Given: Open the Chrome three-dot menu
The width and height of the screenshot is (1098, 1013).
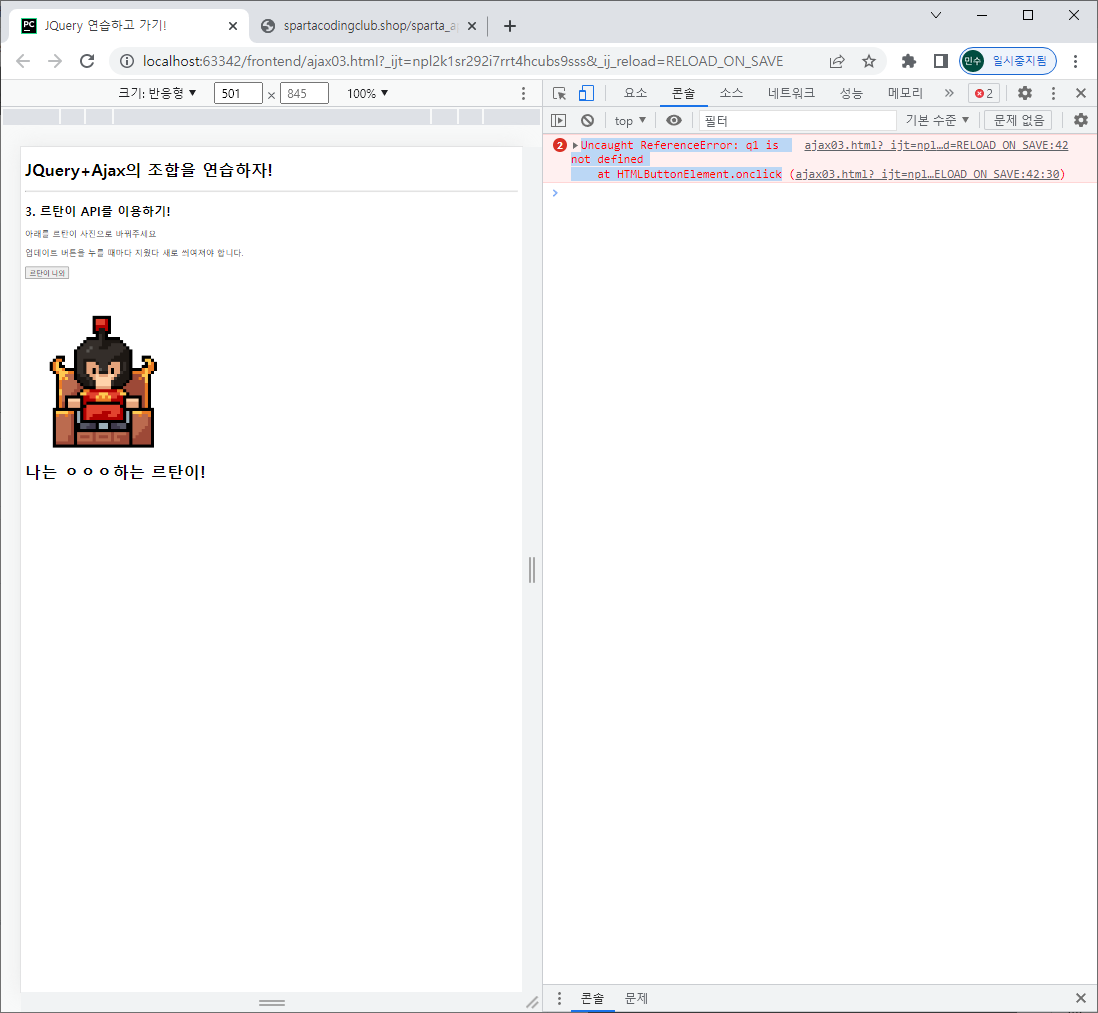Looking at the screenshot, I should tap(1076, 62).
